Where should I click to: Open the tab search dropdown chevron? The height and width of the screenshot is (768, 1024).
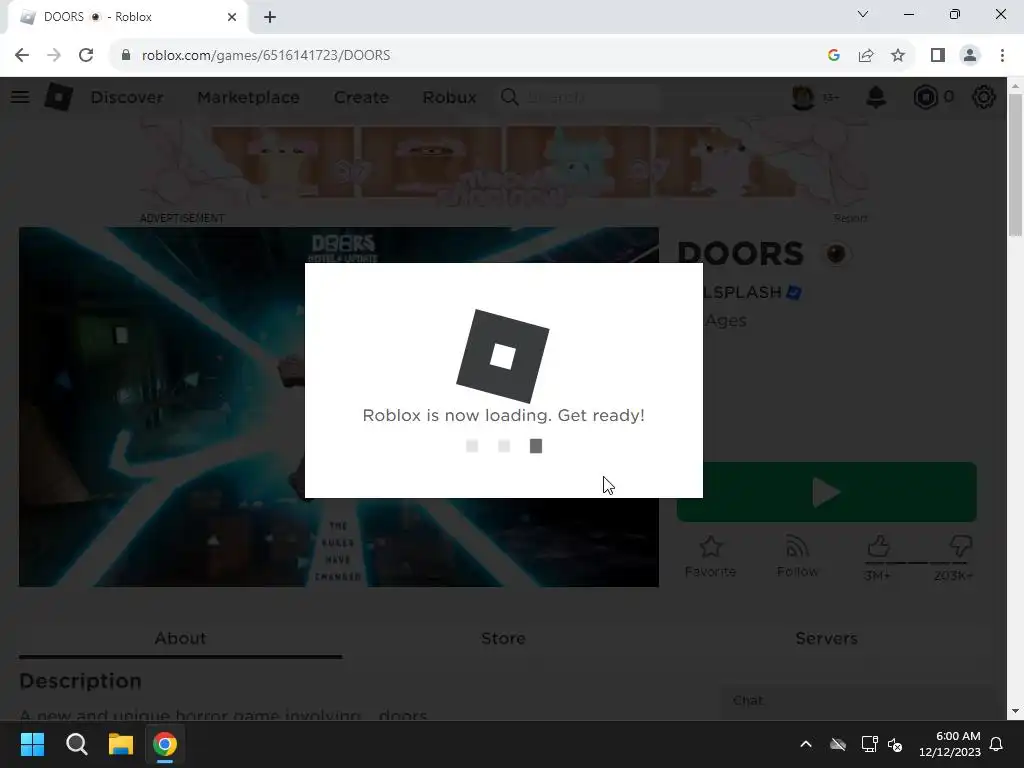pyautogui.click(x=863, y=14)
